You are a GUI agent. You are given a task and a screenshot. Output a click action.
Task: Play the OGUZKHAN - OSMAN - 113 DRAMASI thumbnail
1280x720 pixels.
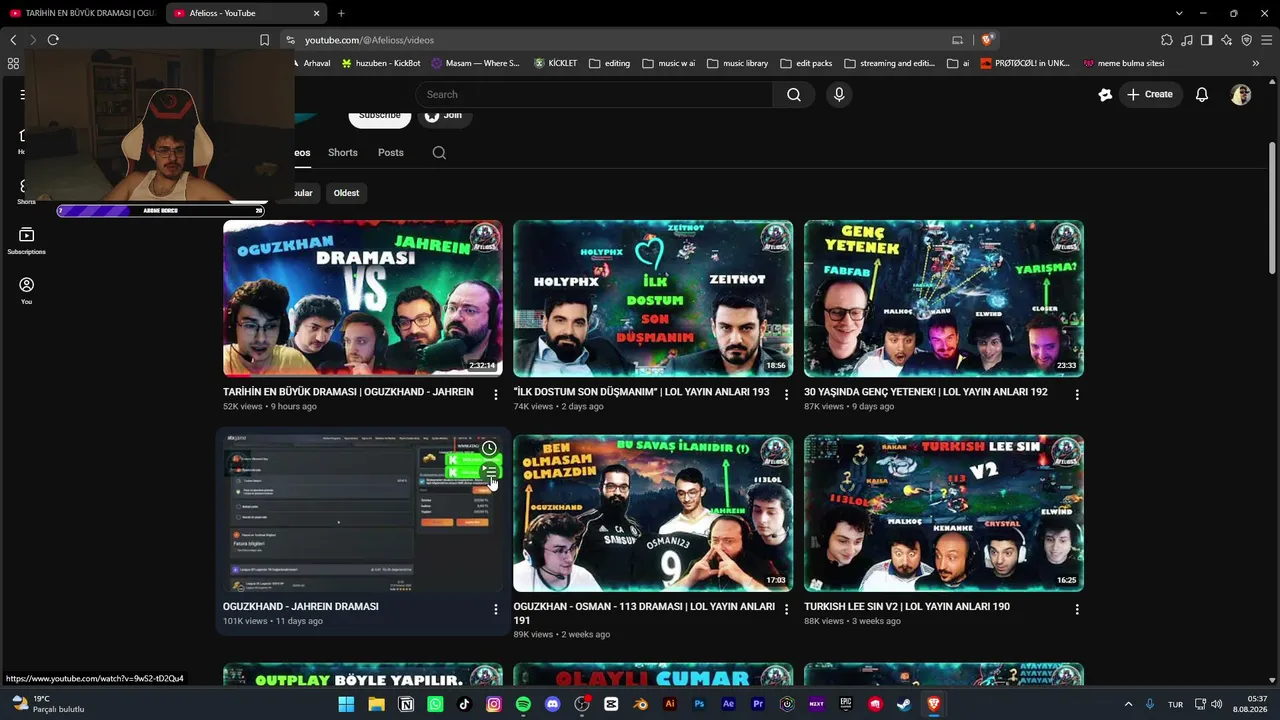[653, 513]
